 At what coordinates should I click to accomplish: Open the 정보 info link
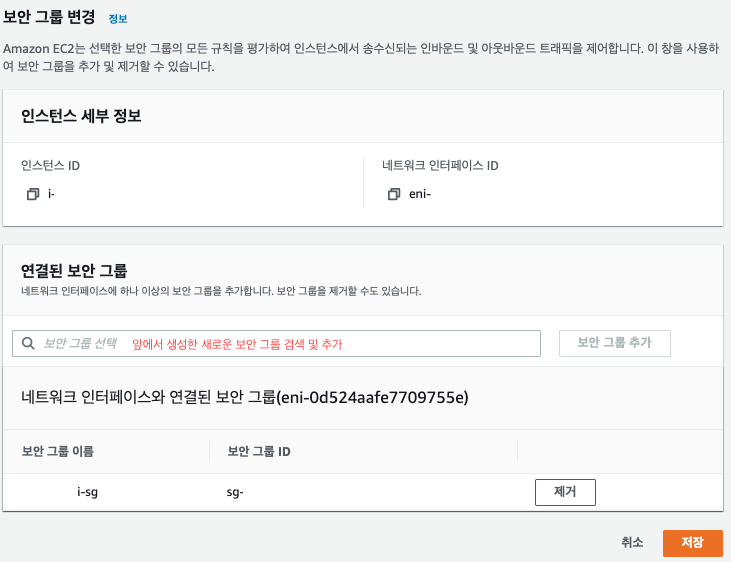coord(117,19)
